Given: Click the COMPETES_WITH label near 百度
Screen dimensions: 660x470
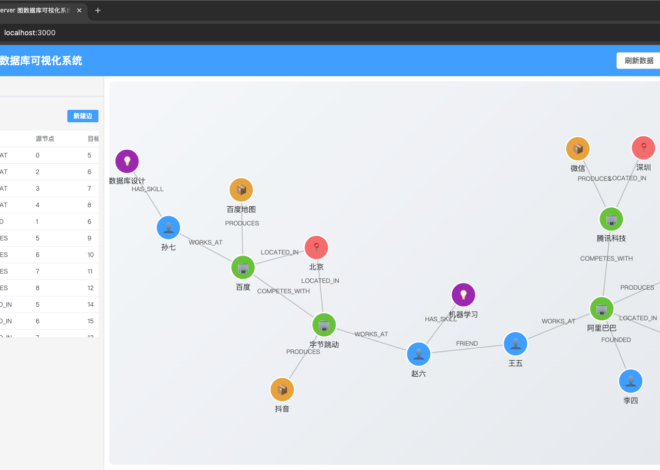Looking at the screenshot, I should pos(284,291).
